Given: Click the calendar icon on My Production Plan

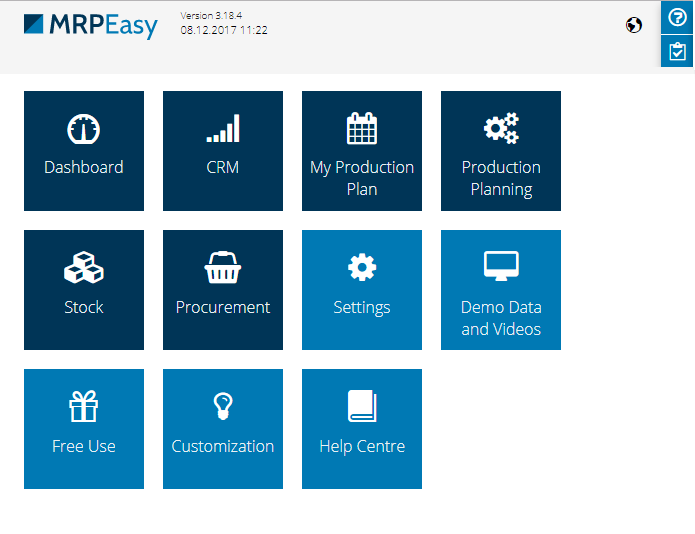Looking at the screenshot, I should coord(362,128).
